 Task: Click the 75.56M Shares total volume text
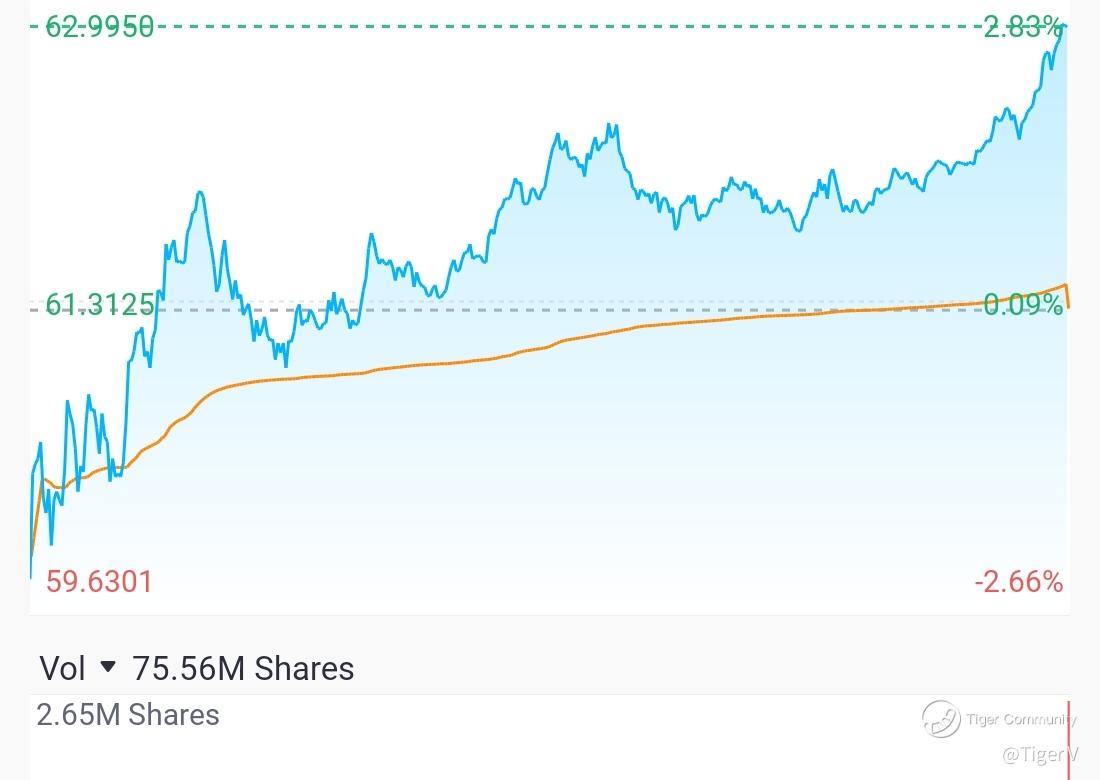point(243,668)
